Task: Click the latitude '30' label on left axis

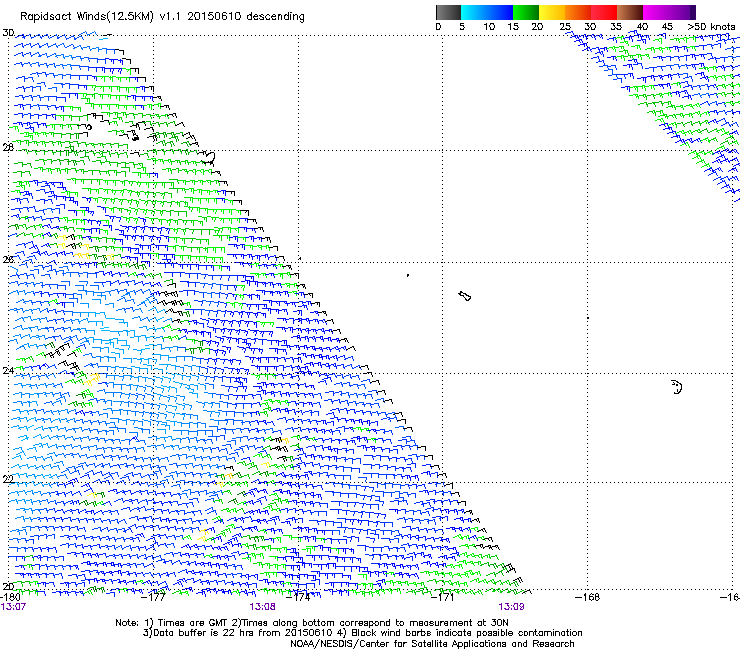Action: point(8,33)
